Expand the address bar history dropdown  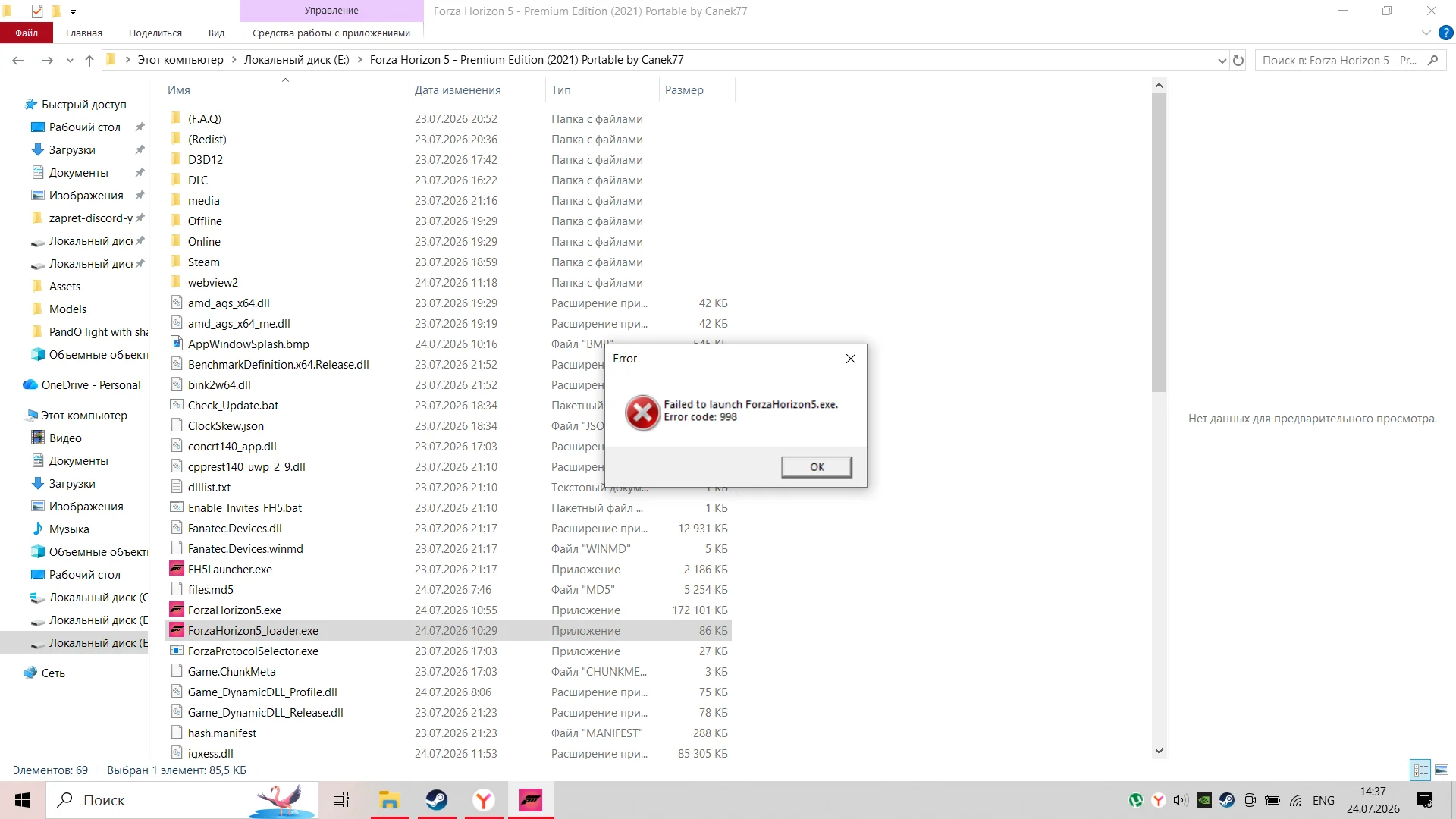pyautogui.click(x=1222, y=61)
